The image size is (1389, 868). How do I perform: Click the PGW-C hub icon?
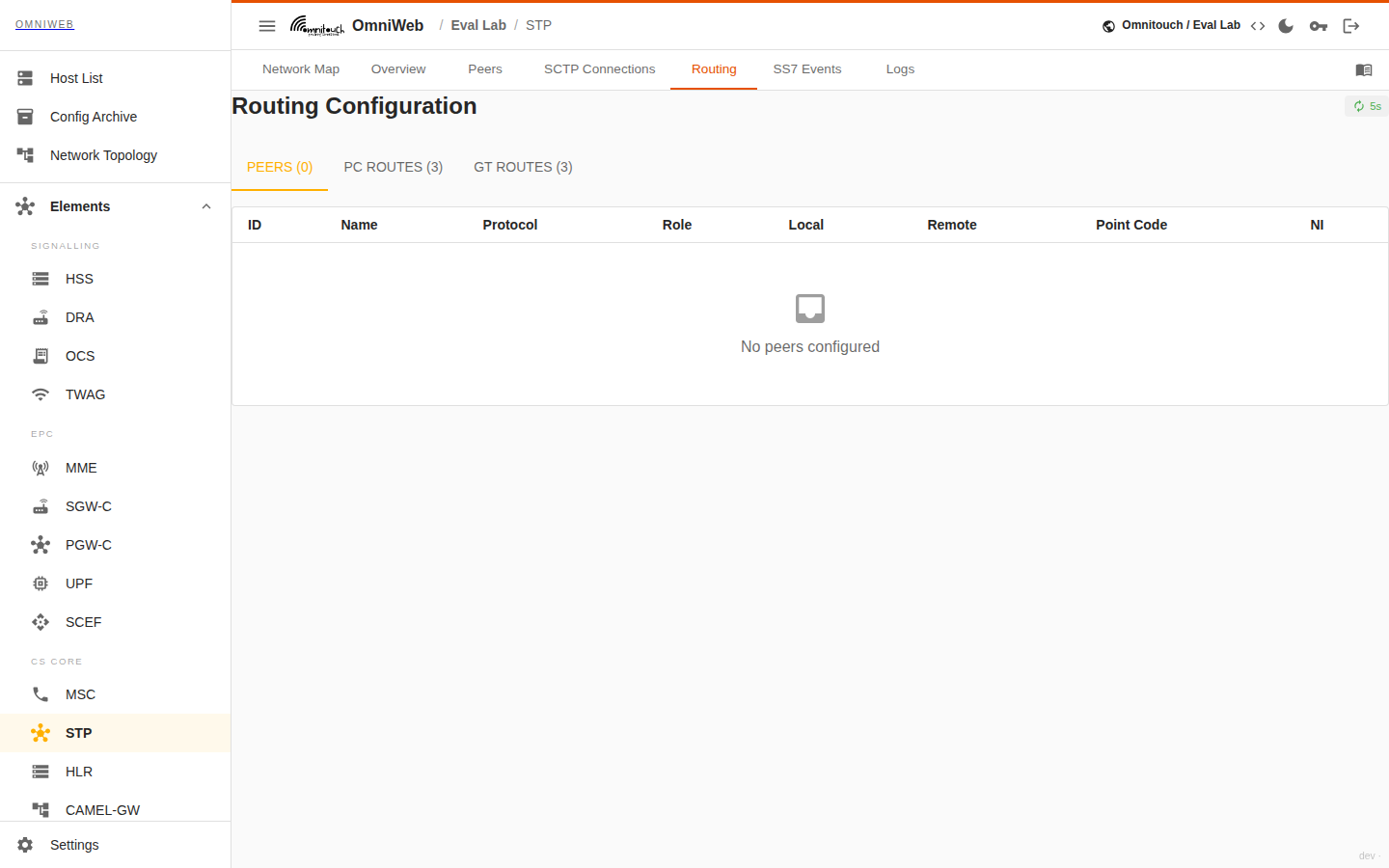coord(41,545)
